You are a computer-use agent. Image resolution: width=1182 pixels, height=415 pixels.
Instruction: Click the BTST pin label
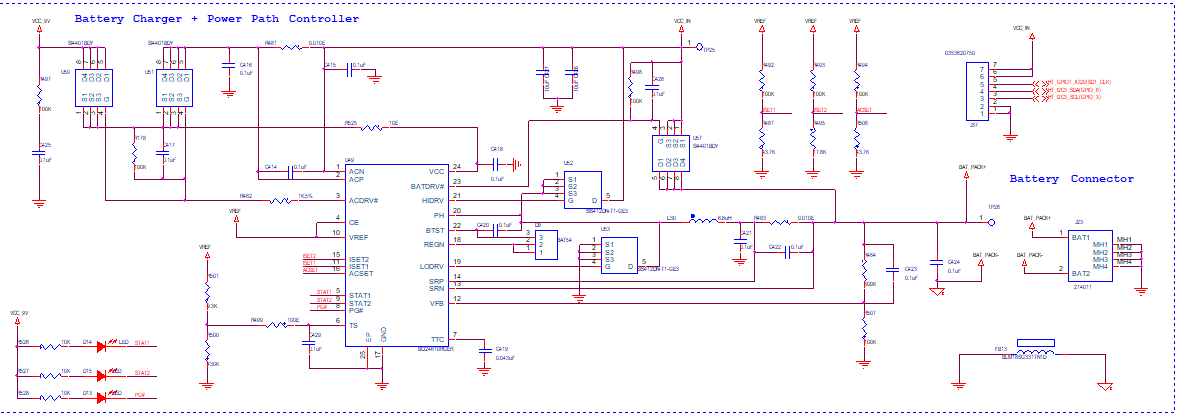pos(435,229)
